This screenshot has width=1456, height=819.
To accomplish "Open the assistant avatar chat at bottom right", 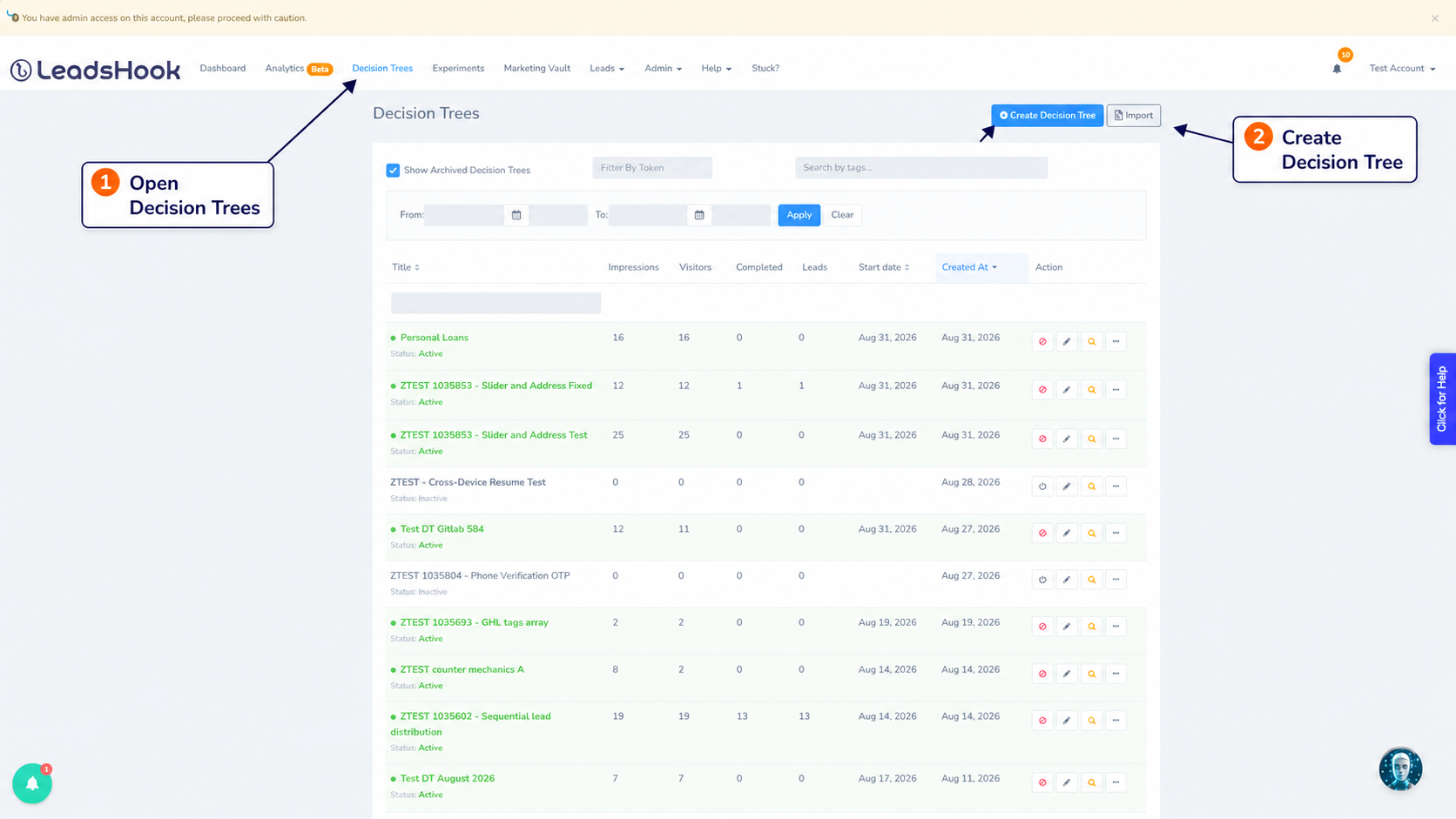I will (1400, 769).
